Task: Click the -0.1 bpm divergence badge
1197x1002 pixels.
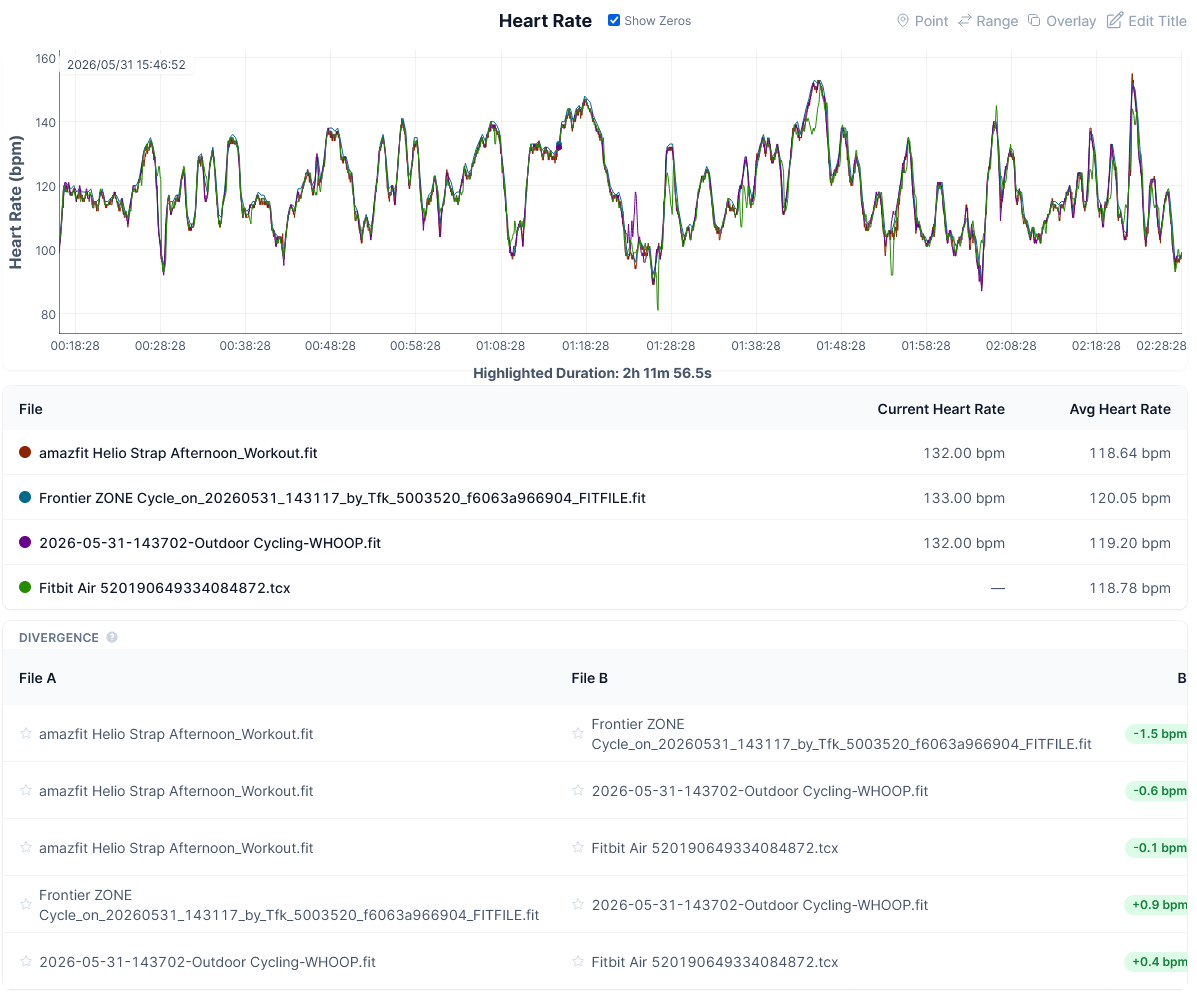Action: pyautogui.click(x=1157, y=848)
